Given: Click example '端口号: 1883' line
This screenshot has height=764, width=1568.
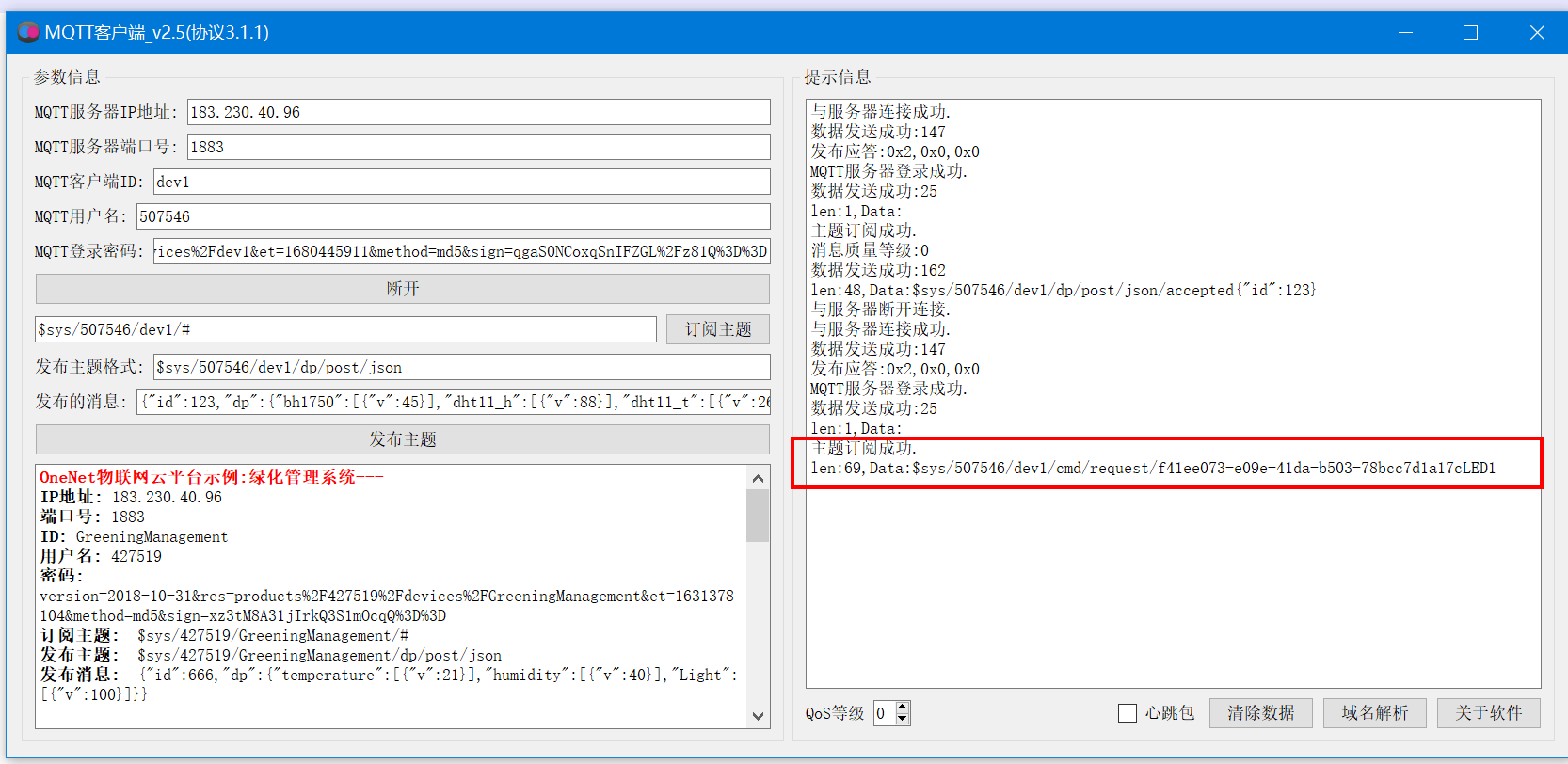Looking at the screenshot, I should coord(92,517).
